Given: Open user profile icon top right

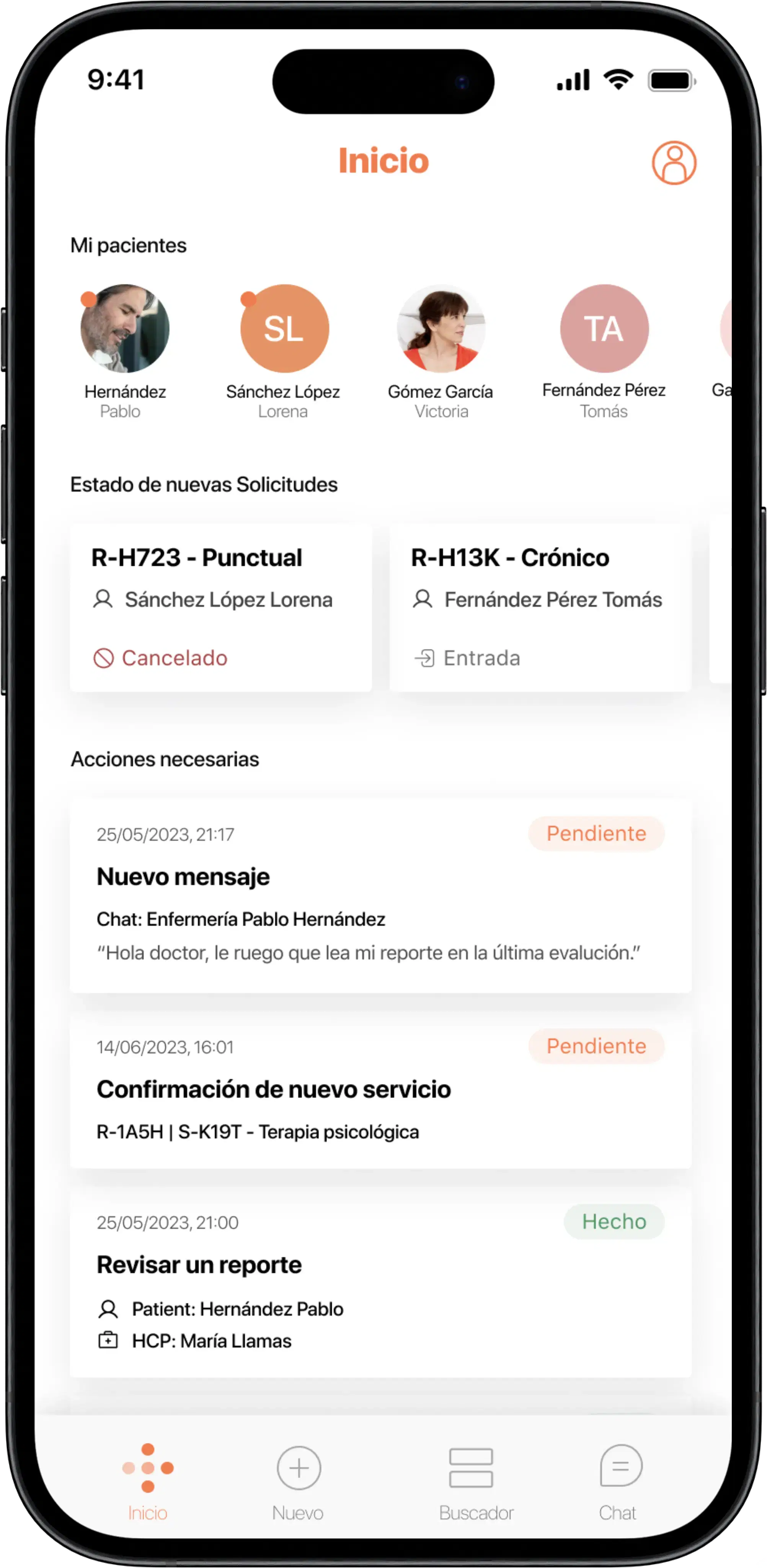Looking at the screenshot, I should (676, 163).
